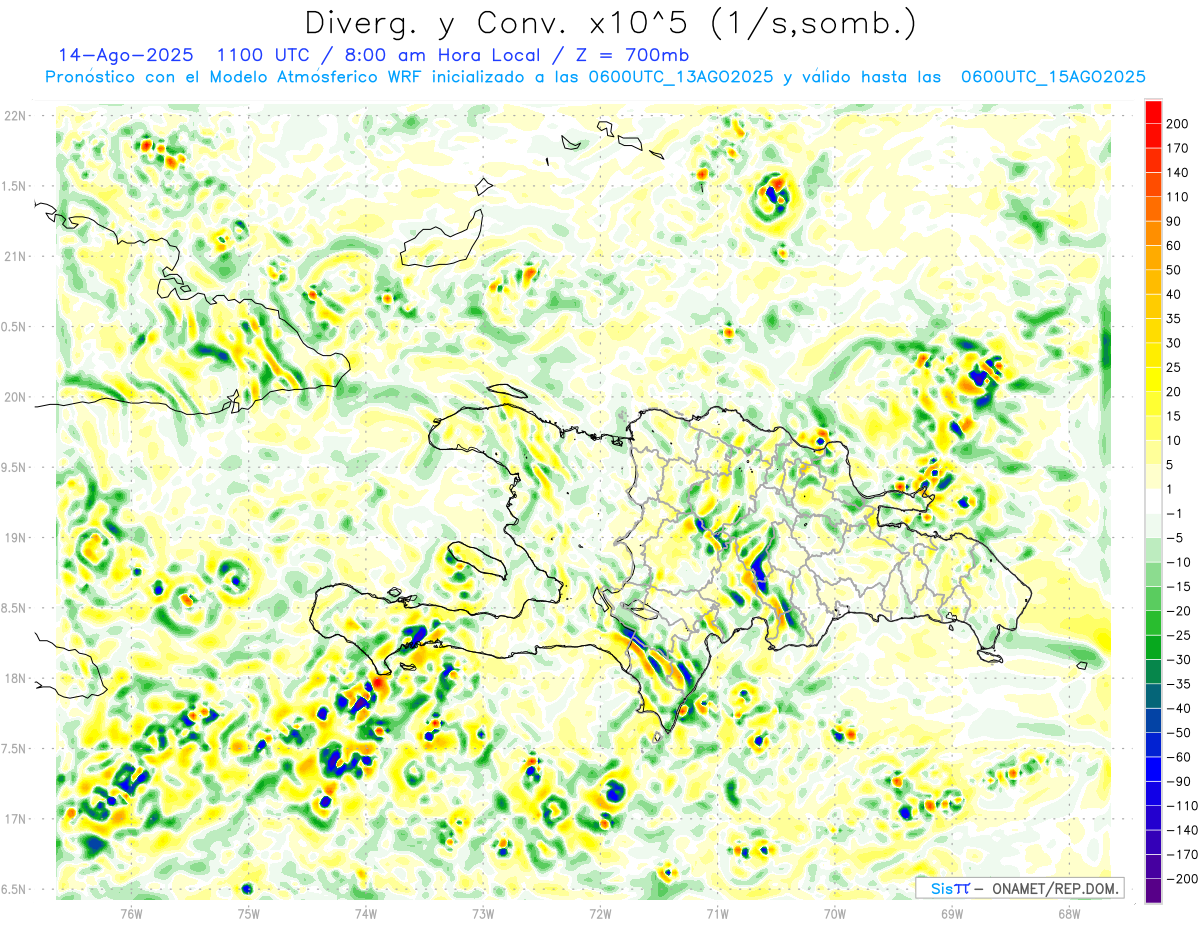Click the '20N' latitude label
1200x927 pixels.
(15, 397)
